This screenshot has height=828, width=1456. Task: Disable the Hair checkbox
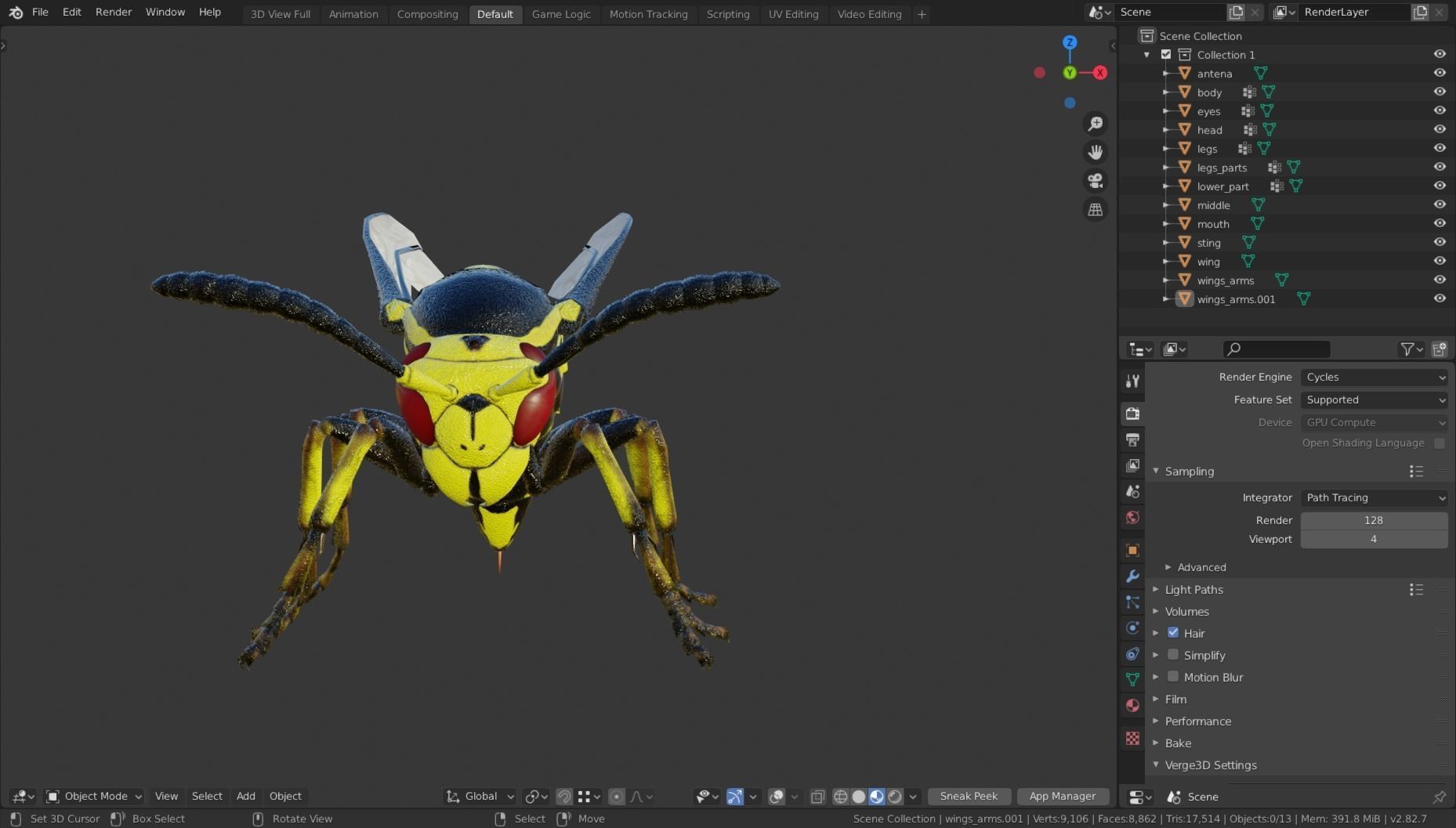point(1173,632)
